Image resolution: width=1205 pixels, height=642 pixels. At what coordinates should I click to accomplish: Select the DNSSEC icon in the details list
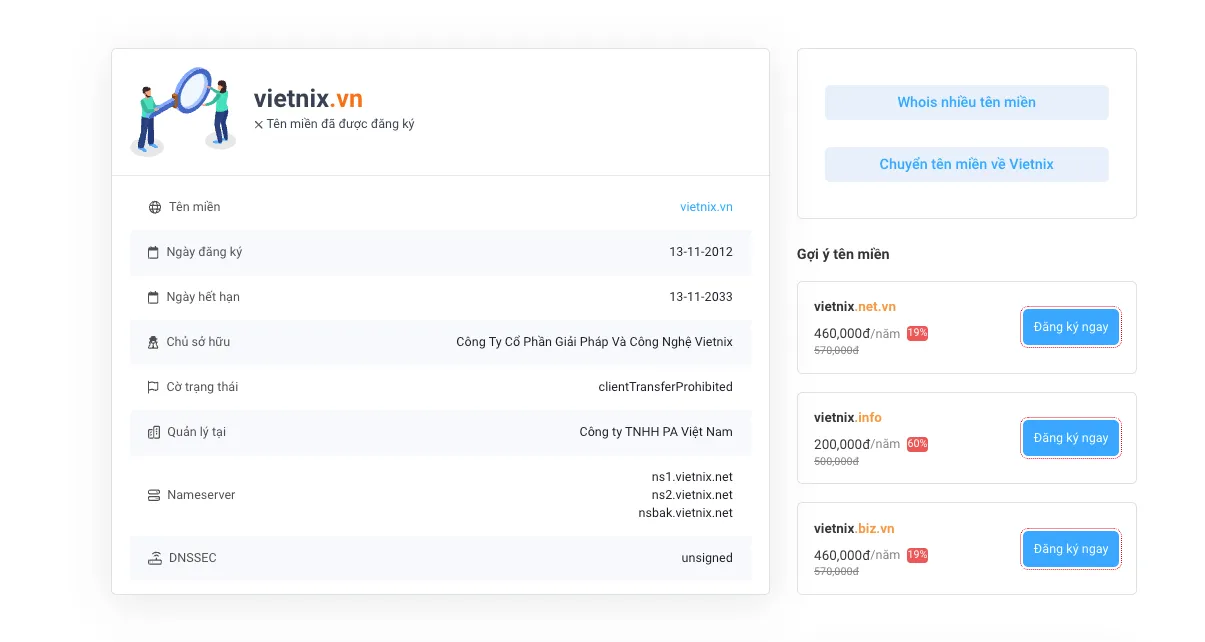(154, 557)
